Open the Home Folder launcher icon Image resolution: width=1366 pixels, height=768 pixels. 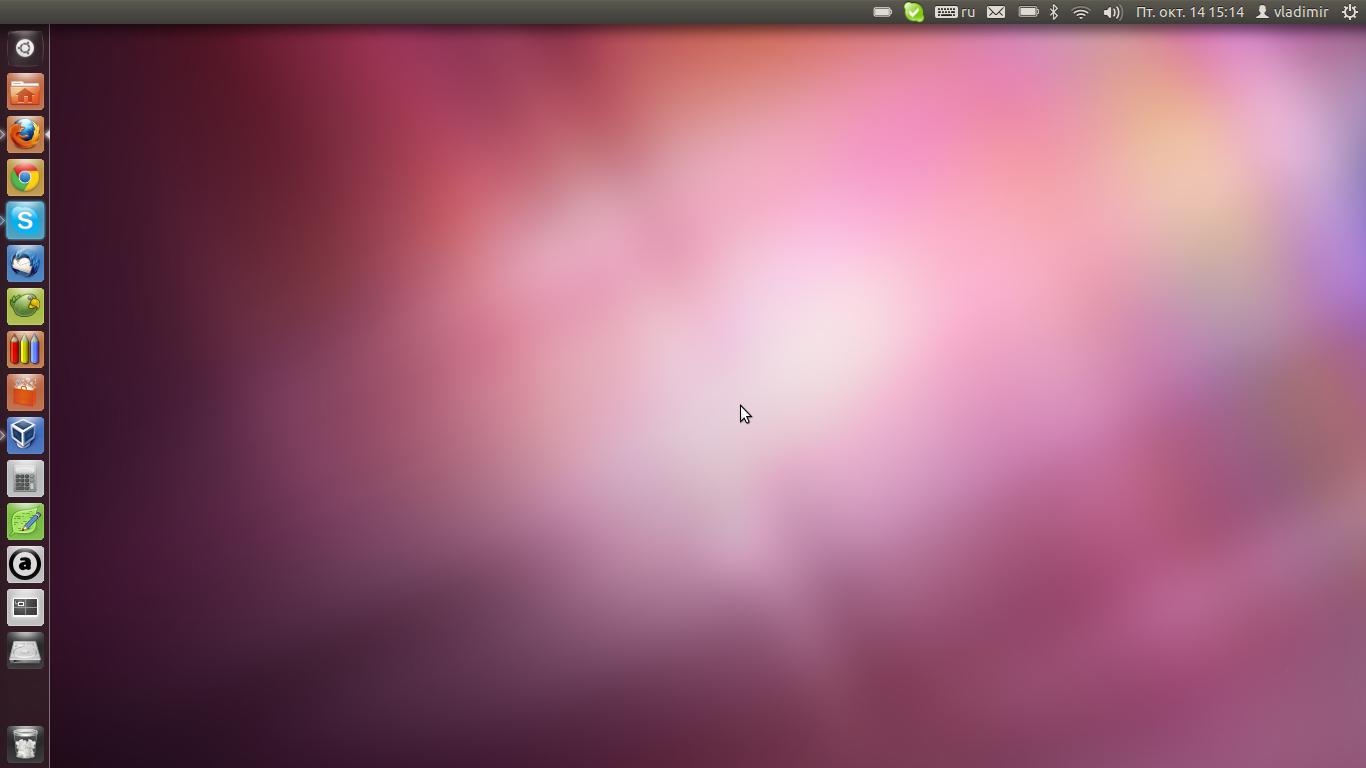pos(25,92)
